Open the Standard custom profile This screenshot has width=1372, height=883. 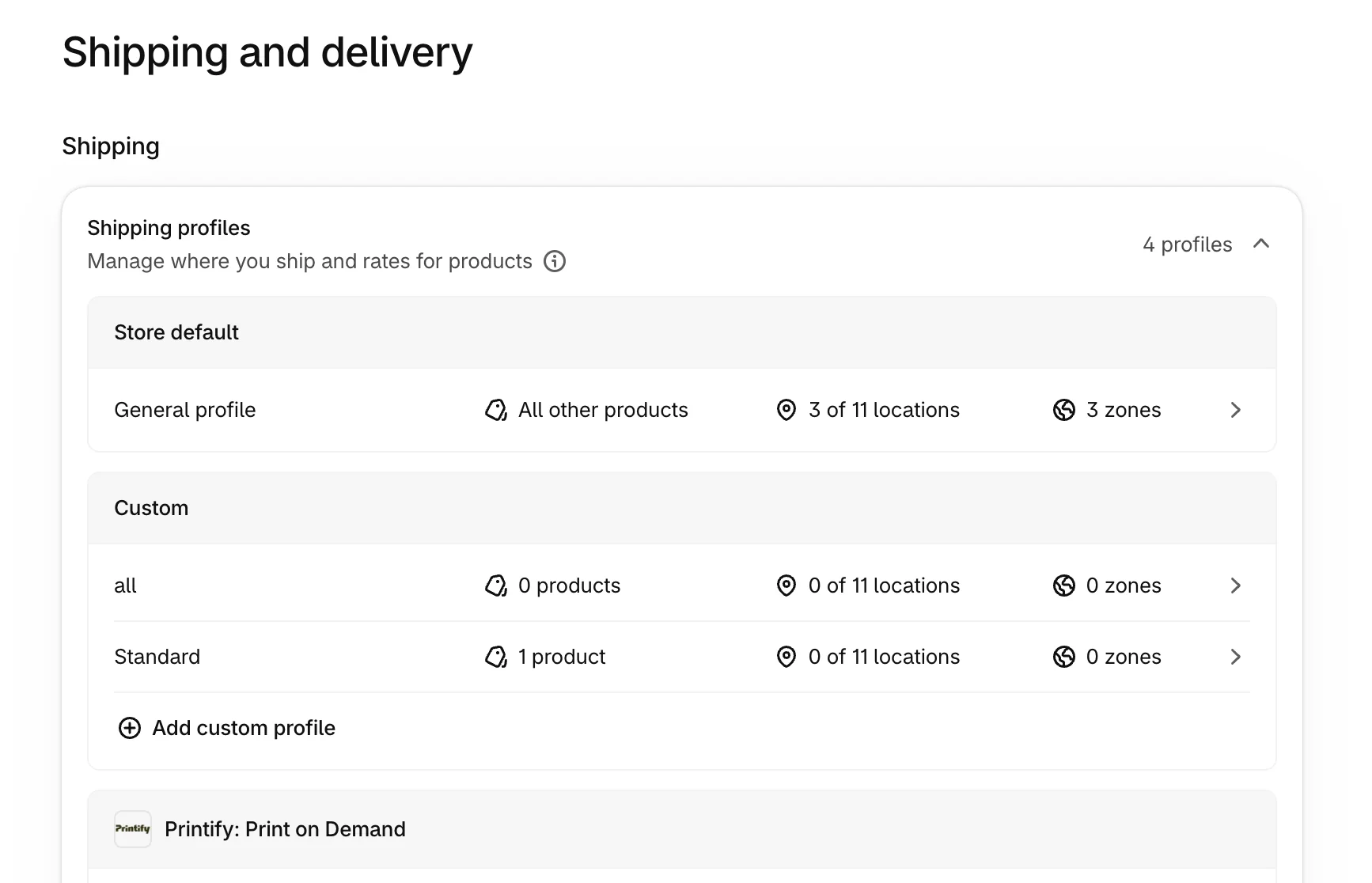point(682,657)
